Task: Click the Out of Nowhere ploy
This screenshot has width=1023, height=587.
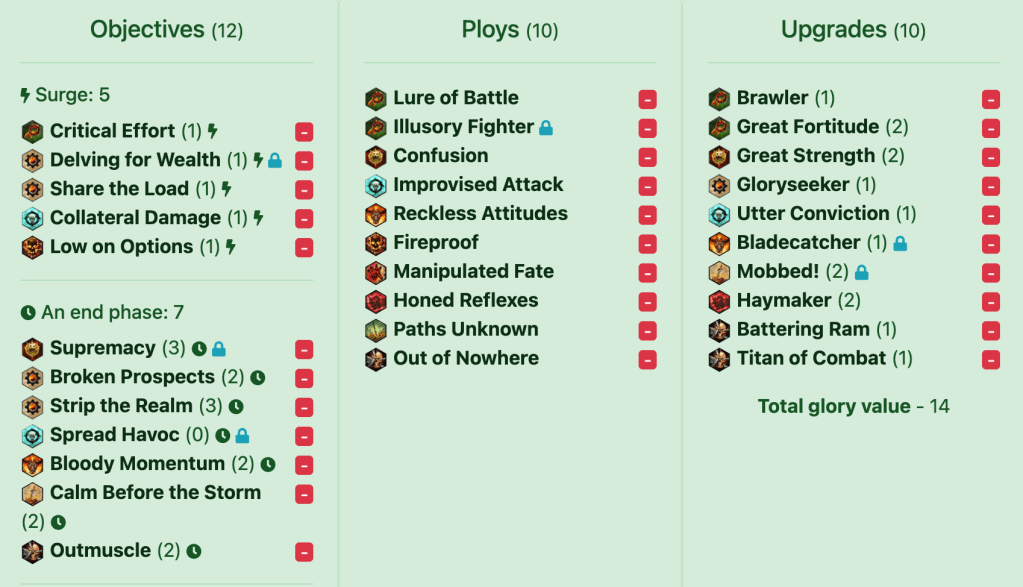Action: tap(465, 359)
